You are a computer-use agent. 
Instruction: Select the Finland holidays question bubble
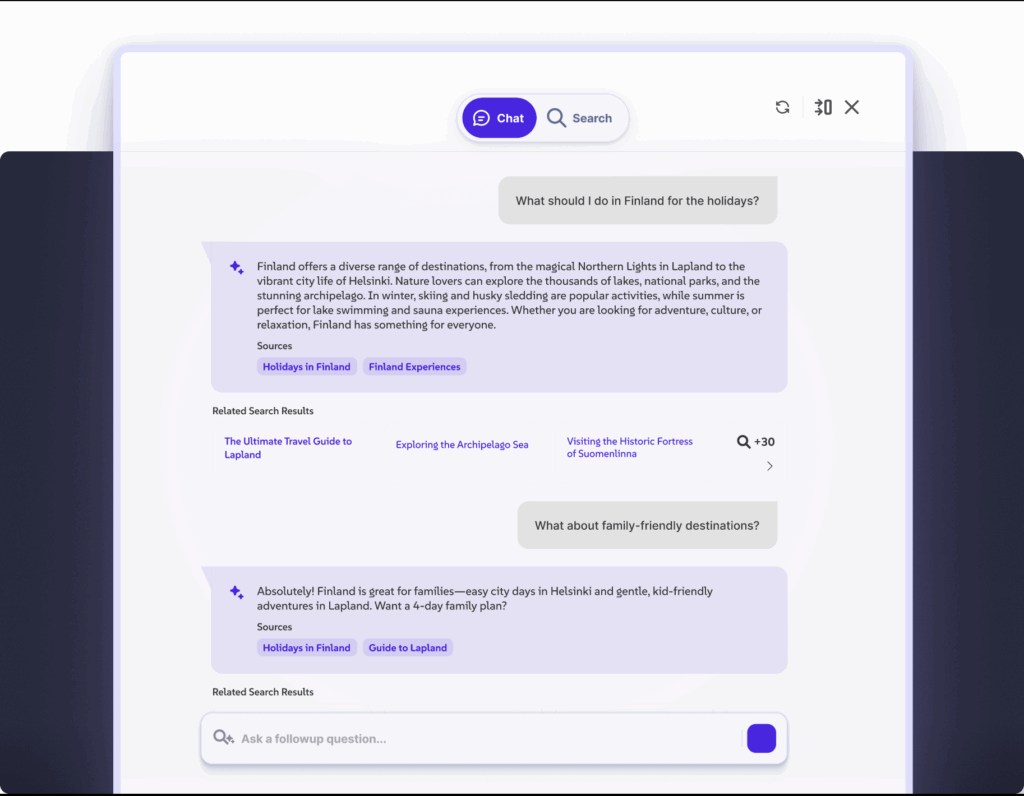637,201
